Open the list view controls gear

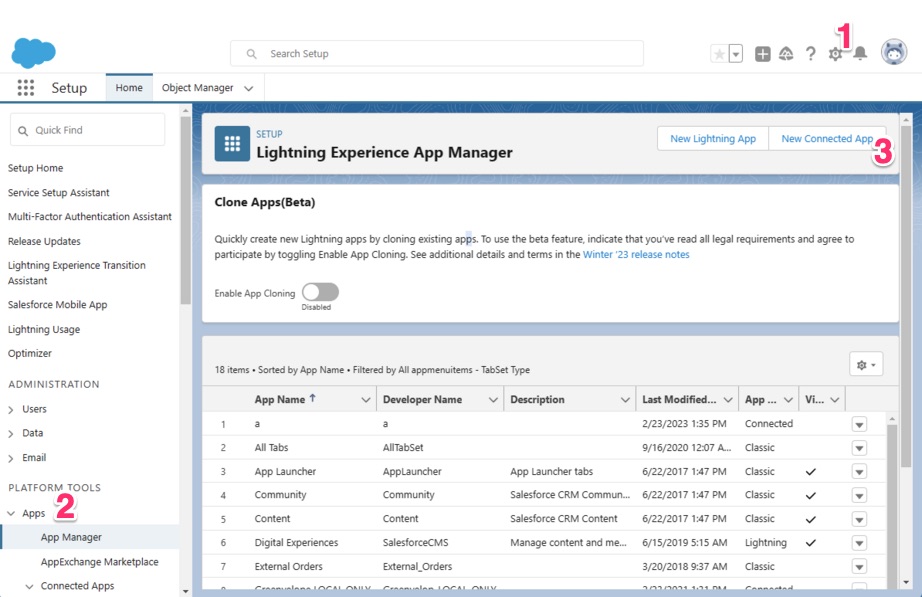pos(866,365)
